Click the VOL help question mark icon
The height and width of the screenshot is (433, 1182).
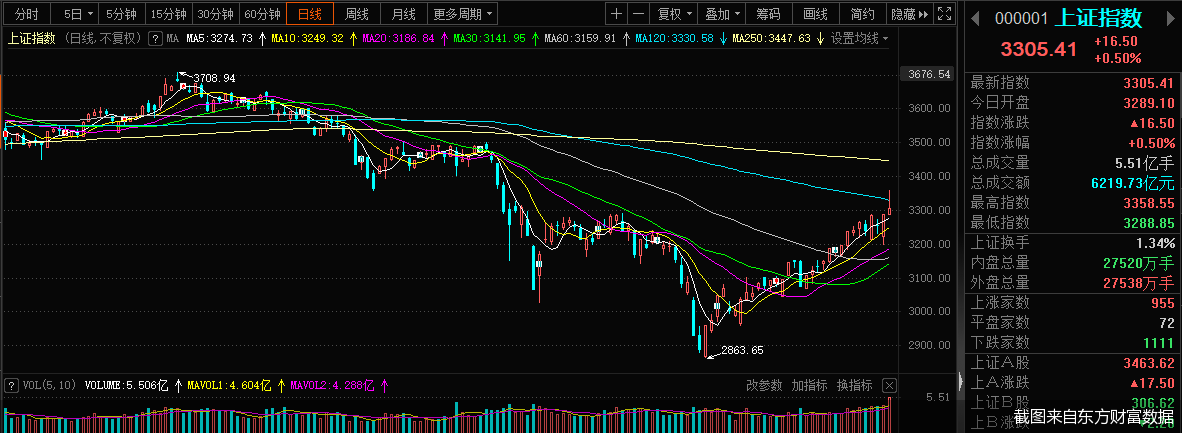point(11,384)
